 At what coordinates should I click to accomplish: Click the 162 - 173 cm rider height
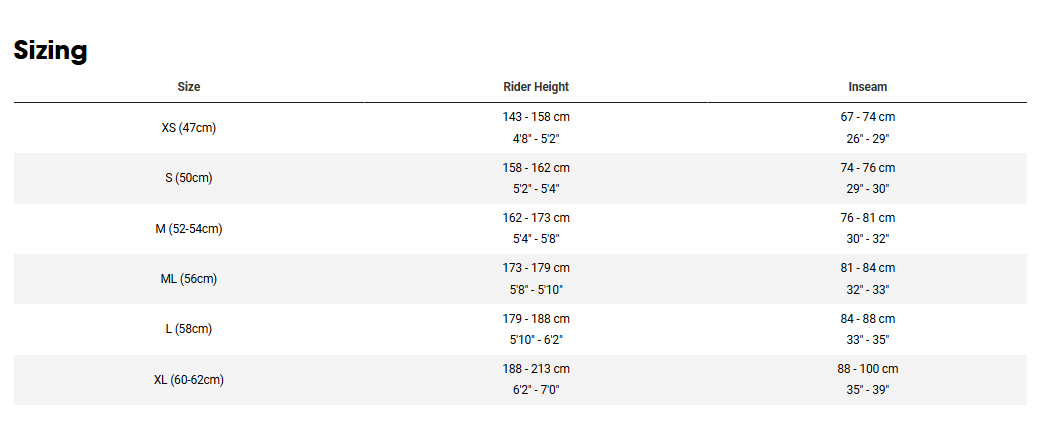click(536, 218)
